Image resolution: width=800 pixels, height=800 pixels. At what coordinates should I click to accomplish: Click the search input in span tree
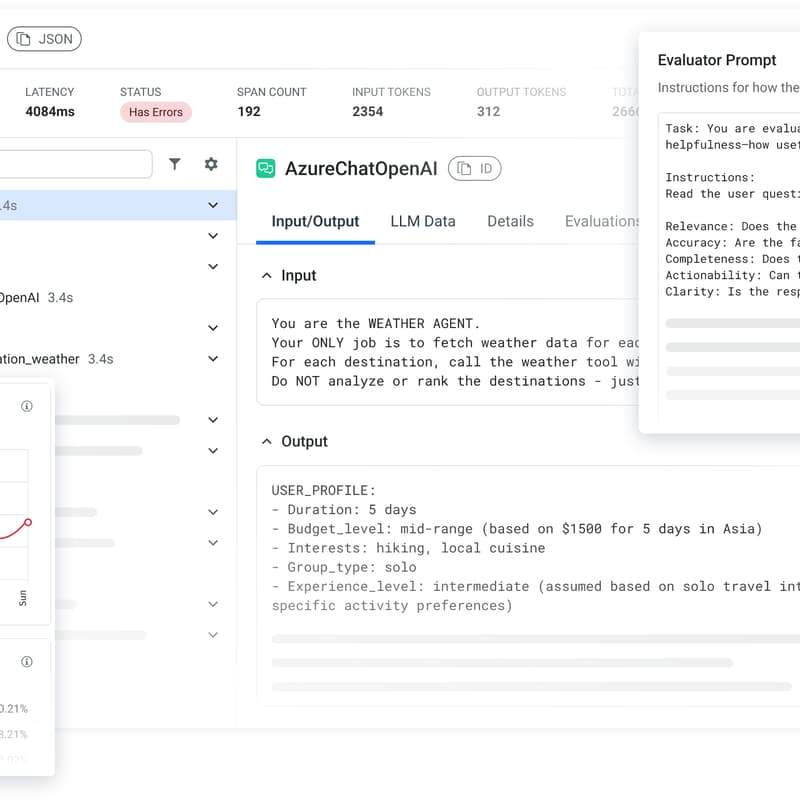coord(76,164)
